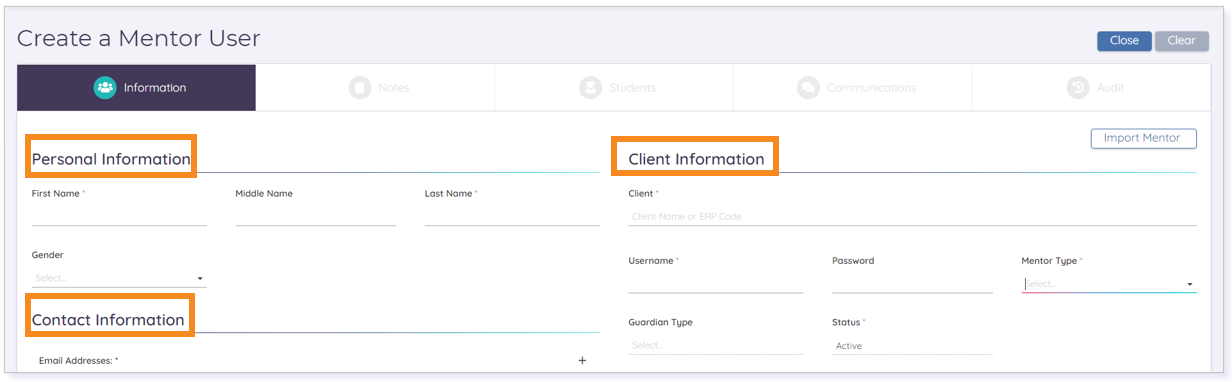Click the Communications tab chat icon
Image resolution: width=1232 pixels, height=382 pixels.
[x=808, y=88]
